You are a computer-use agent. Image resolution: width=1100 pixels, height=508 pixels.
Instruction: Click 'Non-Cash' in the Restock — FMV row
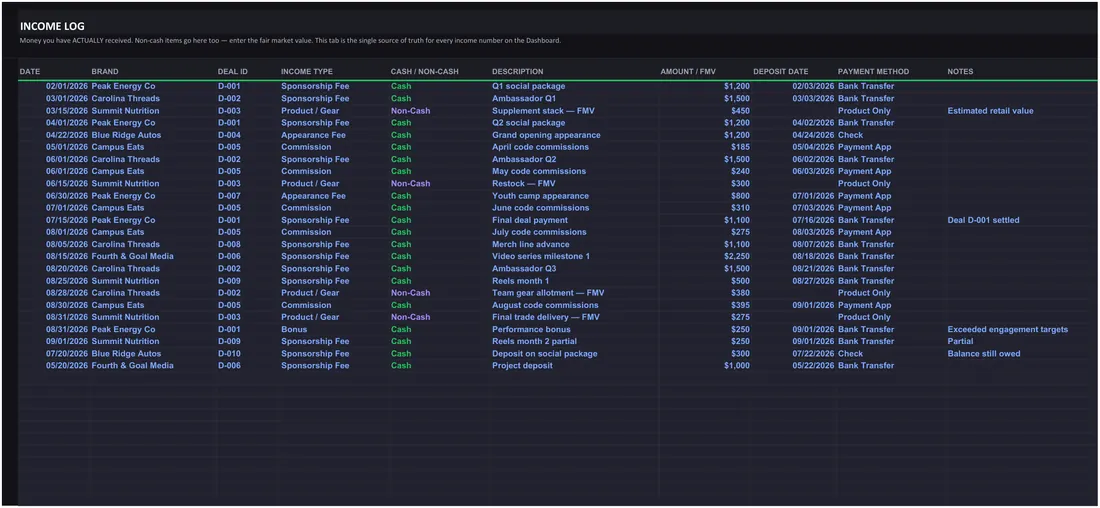(410, 184)
